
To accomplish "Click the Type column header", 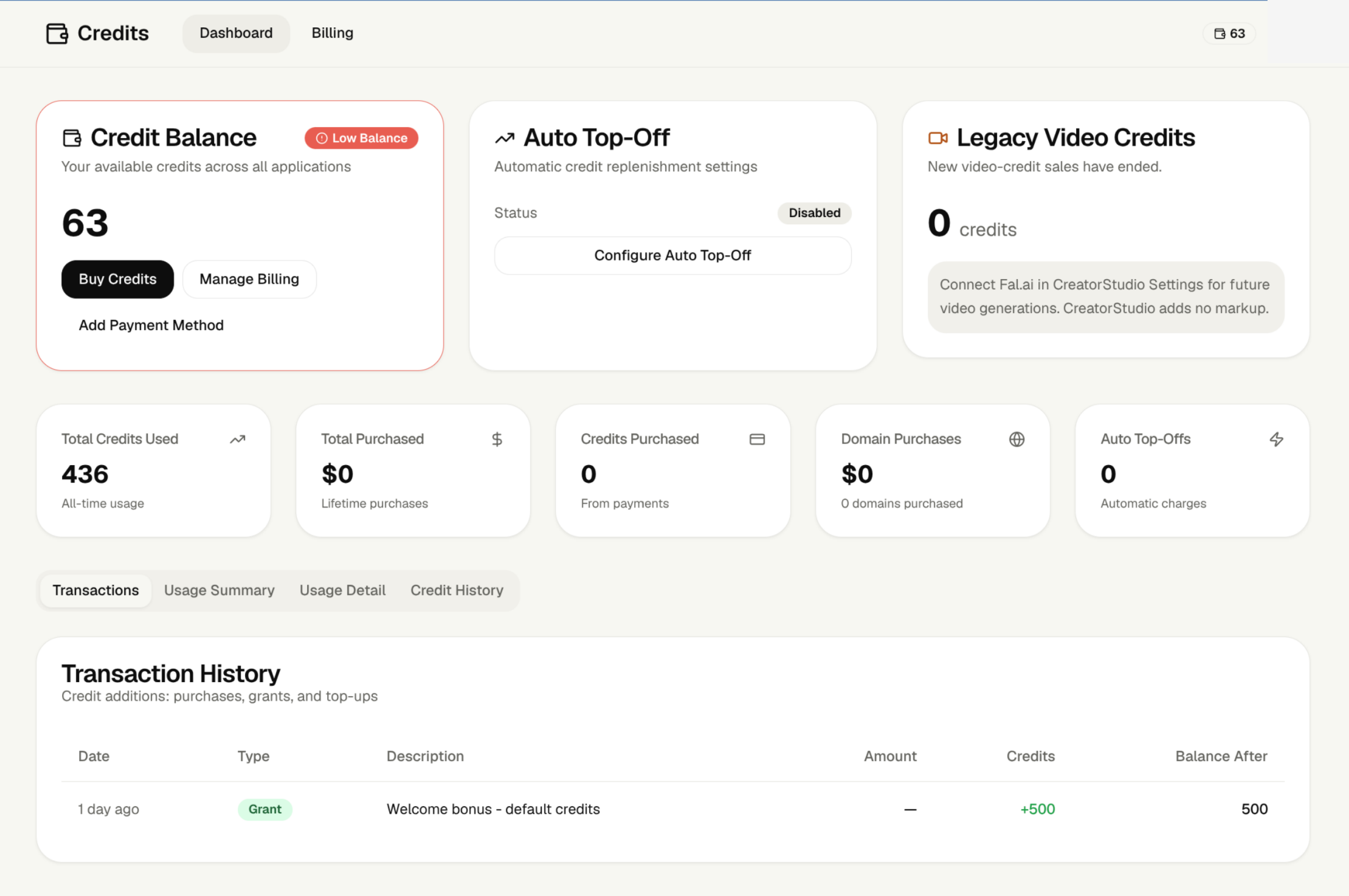I will pos(253,756).
